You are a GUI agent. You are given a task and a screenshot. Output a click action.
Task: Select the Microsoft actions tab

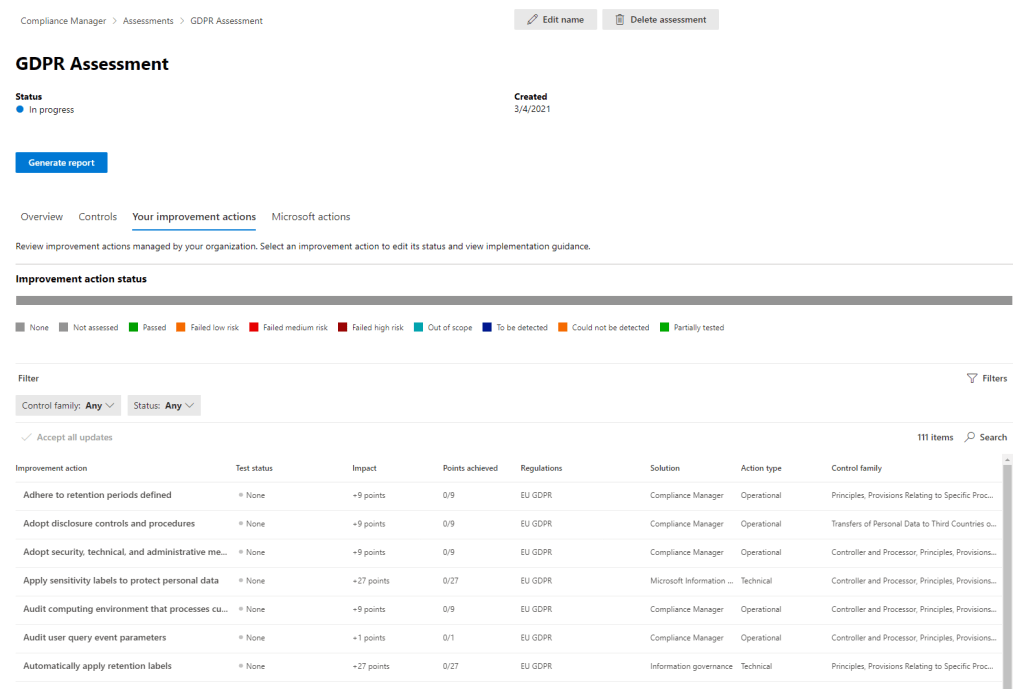pyautogui.click(x=311, y=217)
